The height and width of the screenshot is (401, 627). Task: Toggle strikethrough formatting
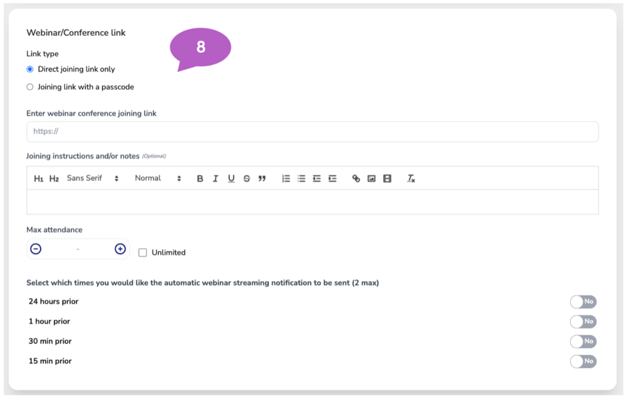pos(247,178)
